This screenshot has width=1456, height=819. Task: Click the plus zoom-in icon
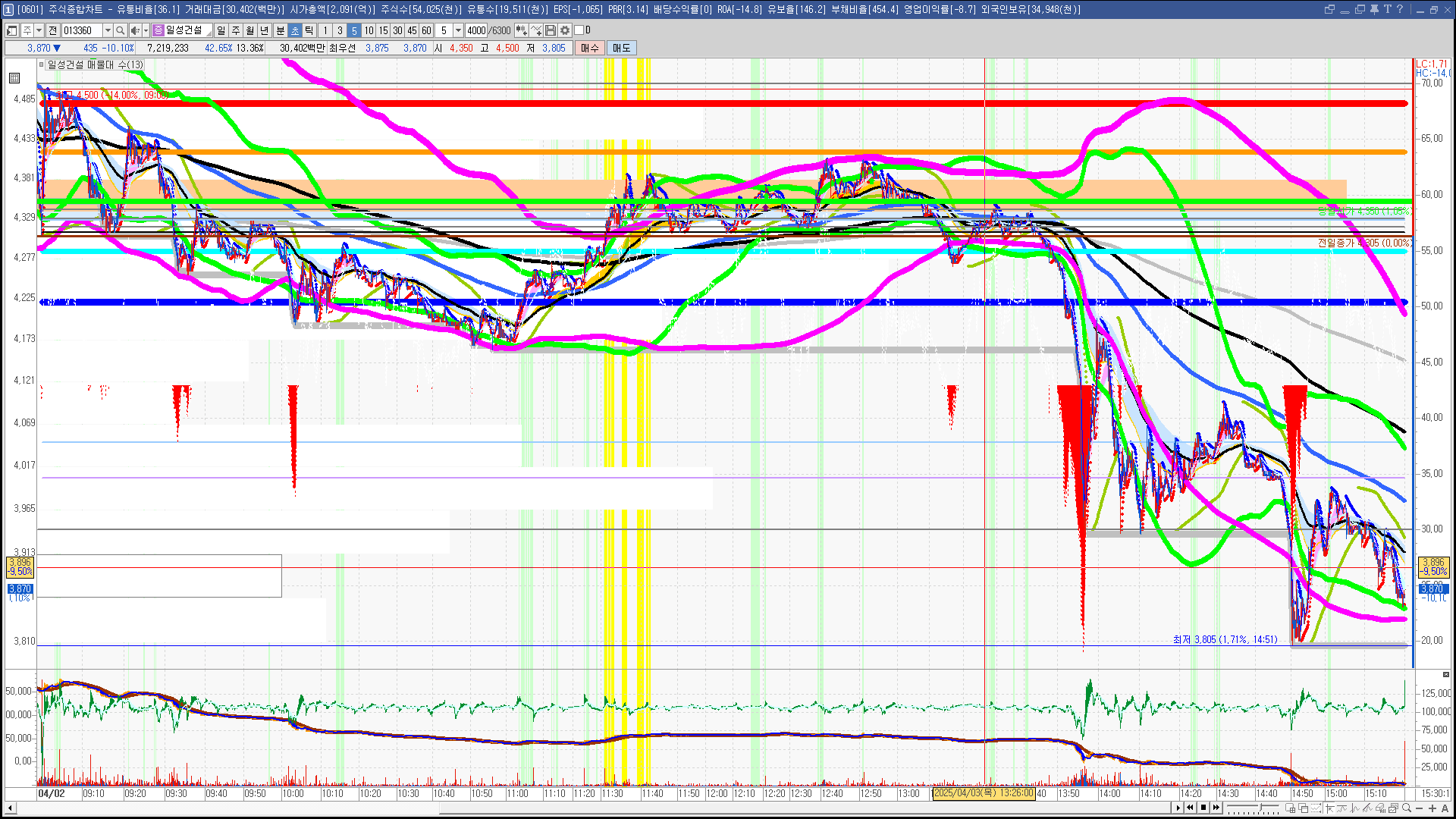(x=1432, y=808)
